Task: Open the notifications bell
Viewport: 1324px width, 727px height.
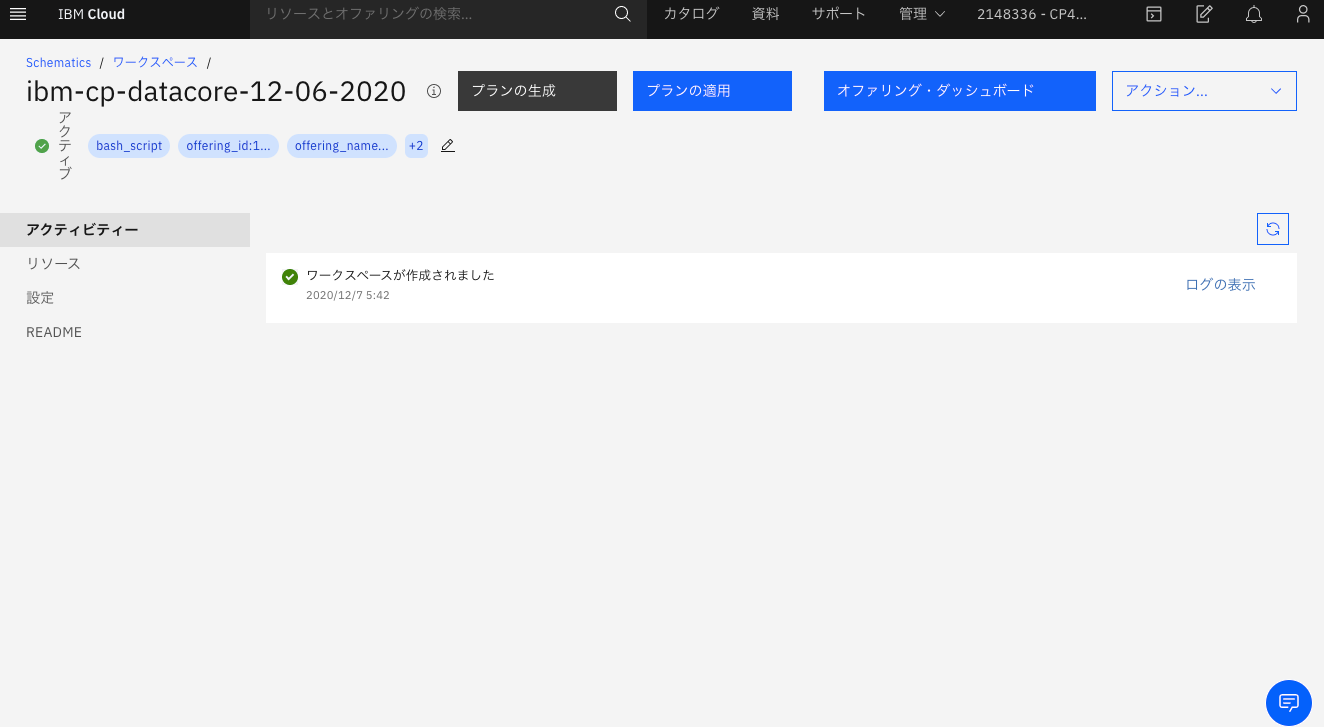Action: [1254, 14]
